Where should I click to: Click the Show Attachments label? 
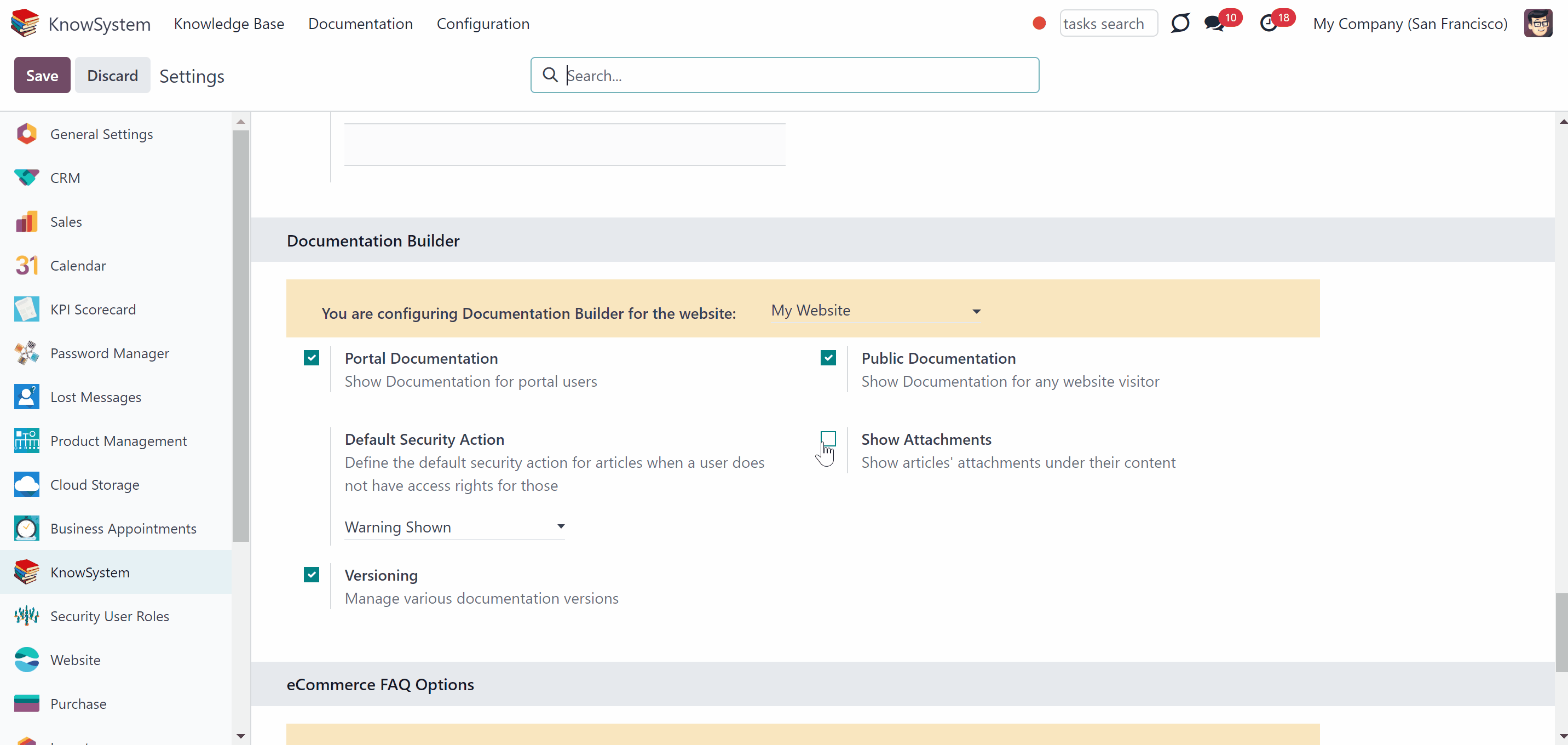click(926, 439)
